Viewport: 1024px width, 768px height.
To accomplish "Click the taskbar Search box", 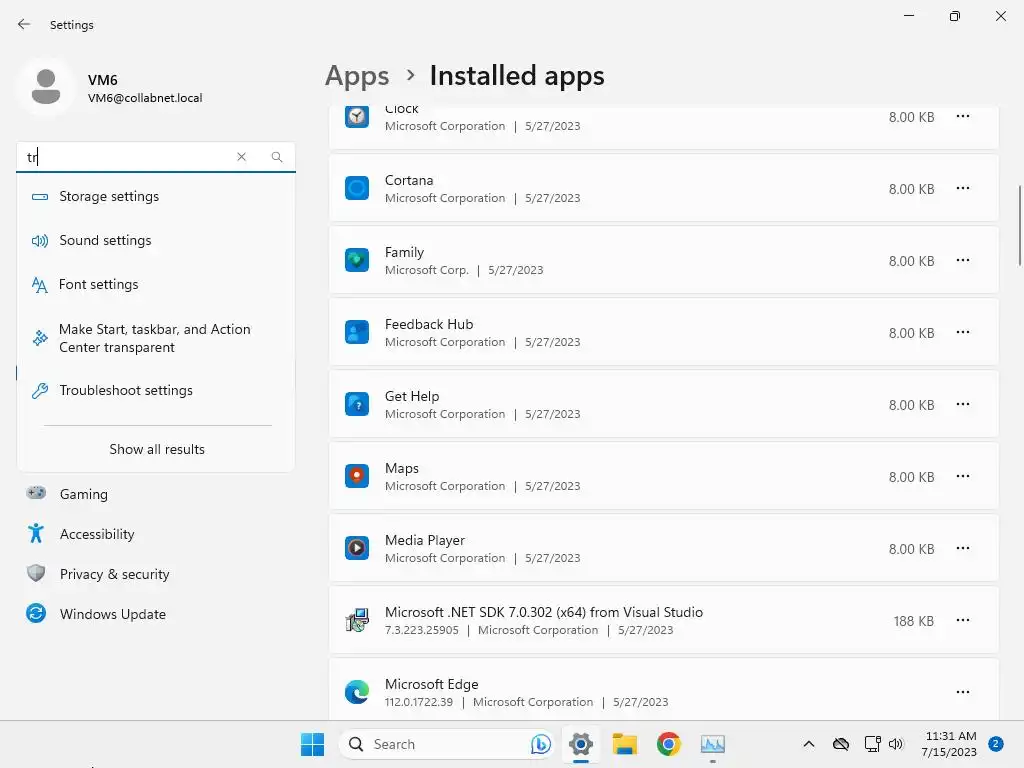I will 446,744.
